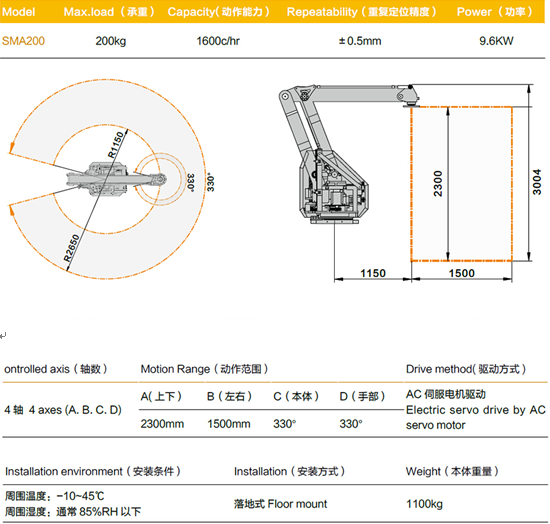
Task: Click the 1500mm B-axis value
Action: [229, 424]
